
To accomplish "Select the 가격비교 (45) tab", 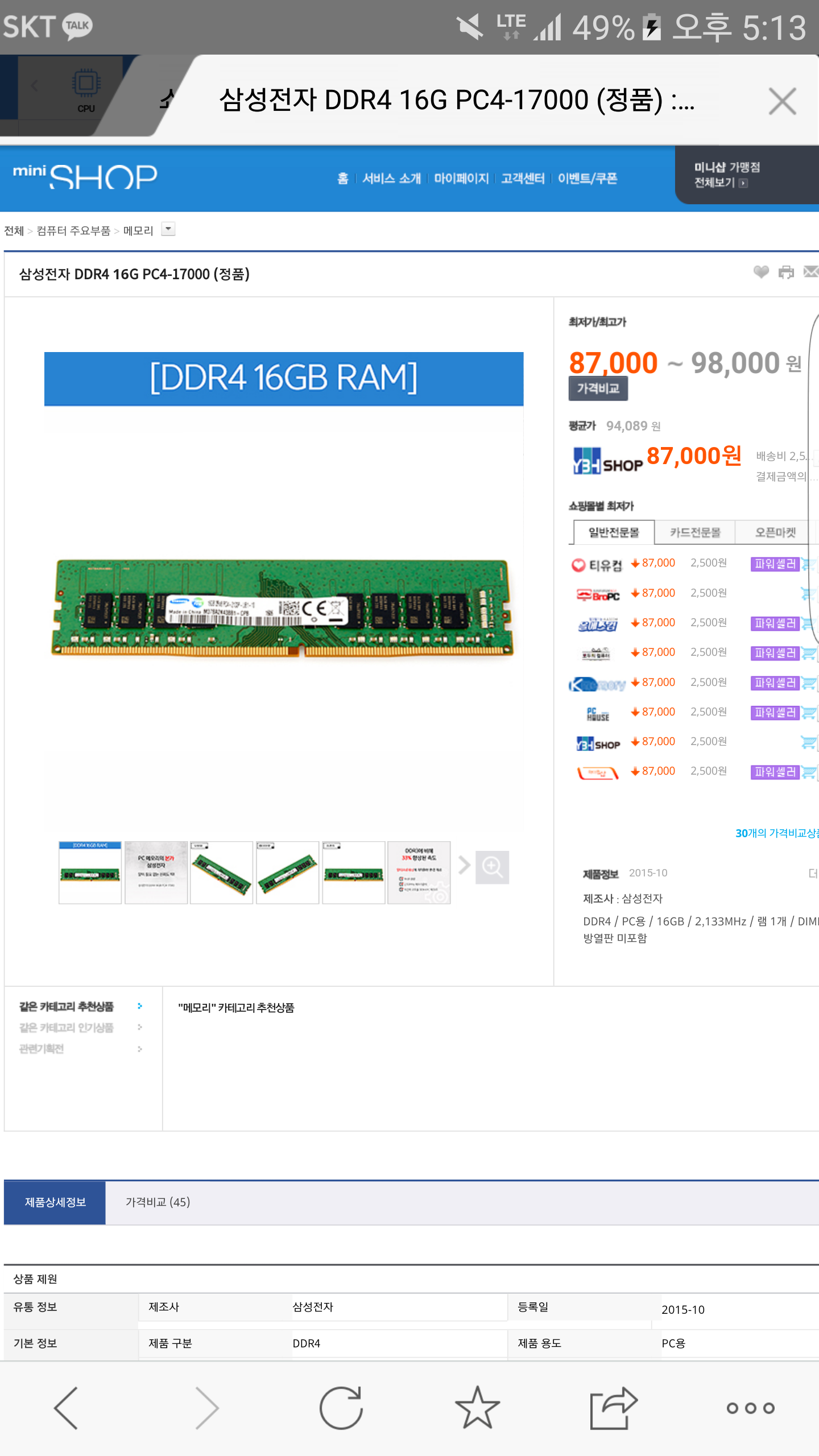I will pos(158,1202).
